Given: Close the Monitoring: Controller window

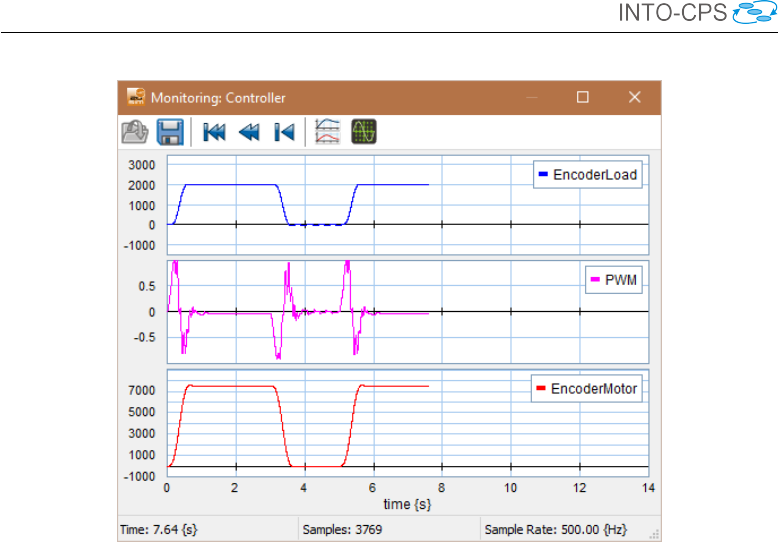Looking at the screenshot, I should [635, 97].
